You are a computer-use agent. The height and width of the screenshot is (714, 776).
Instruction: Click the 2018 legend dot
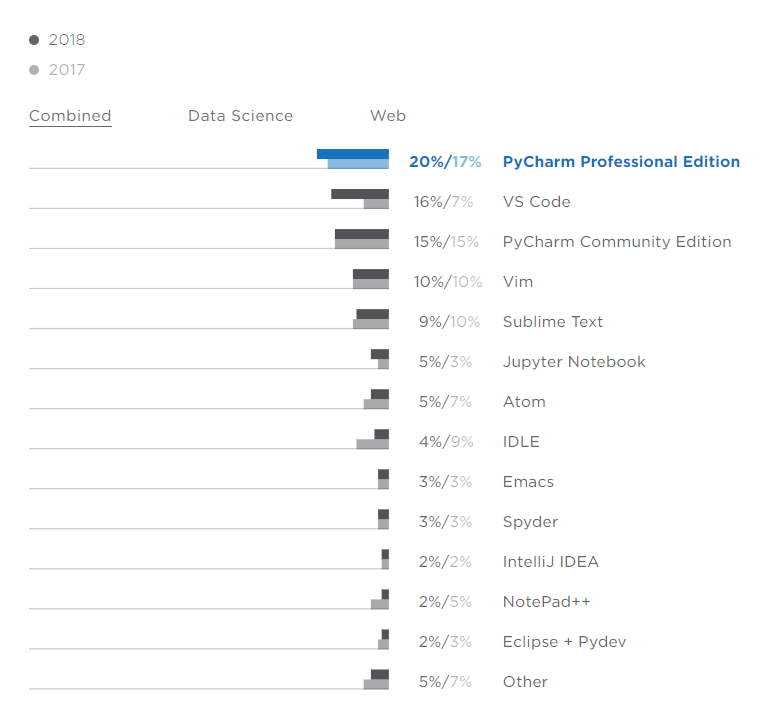pyautogui.click(x=34, y=40)
